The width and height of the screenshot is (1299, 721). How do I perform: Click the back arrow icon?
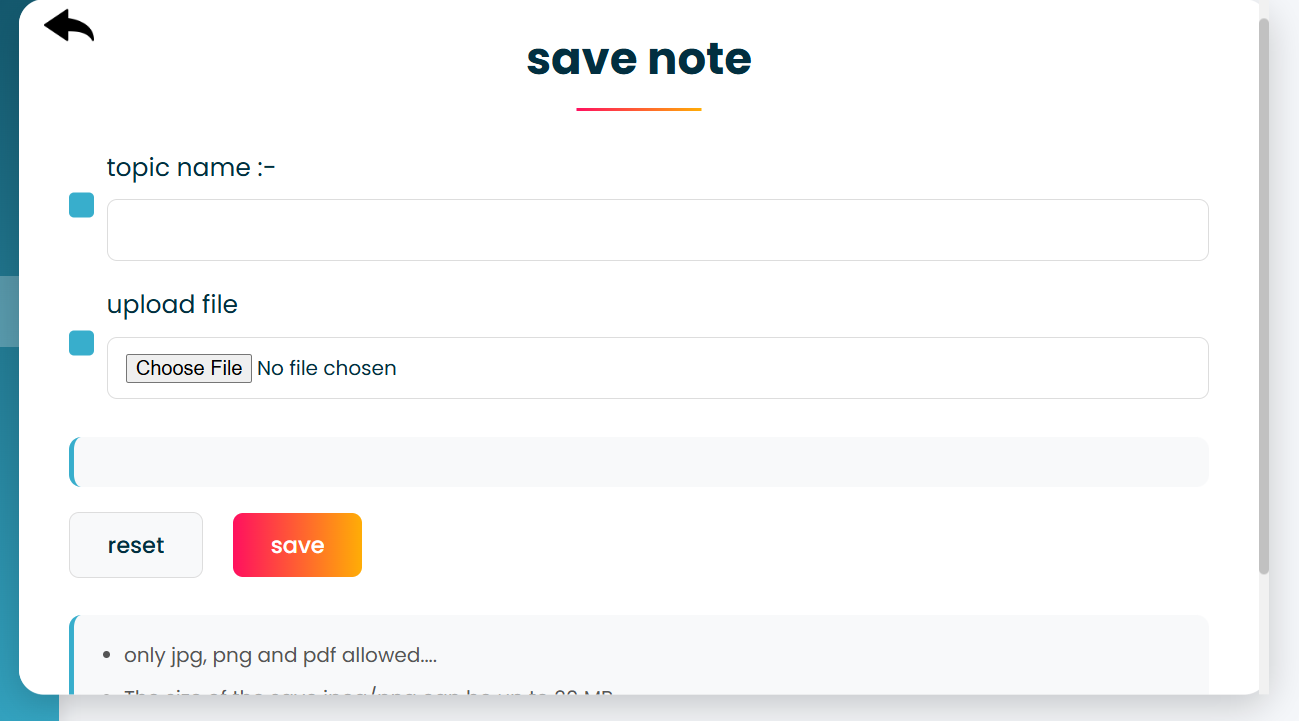point(67,25)
